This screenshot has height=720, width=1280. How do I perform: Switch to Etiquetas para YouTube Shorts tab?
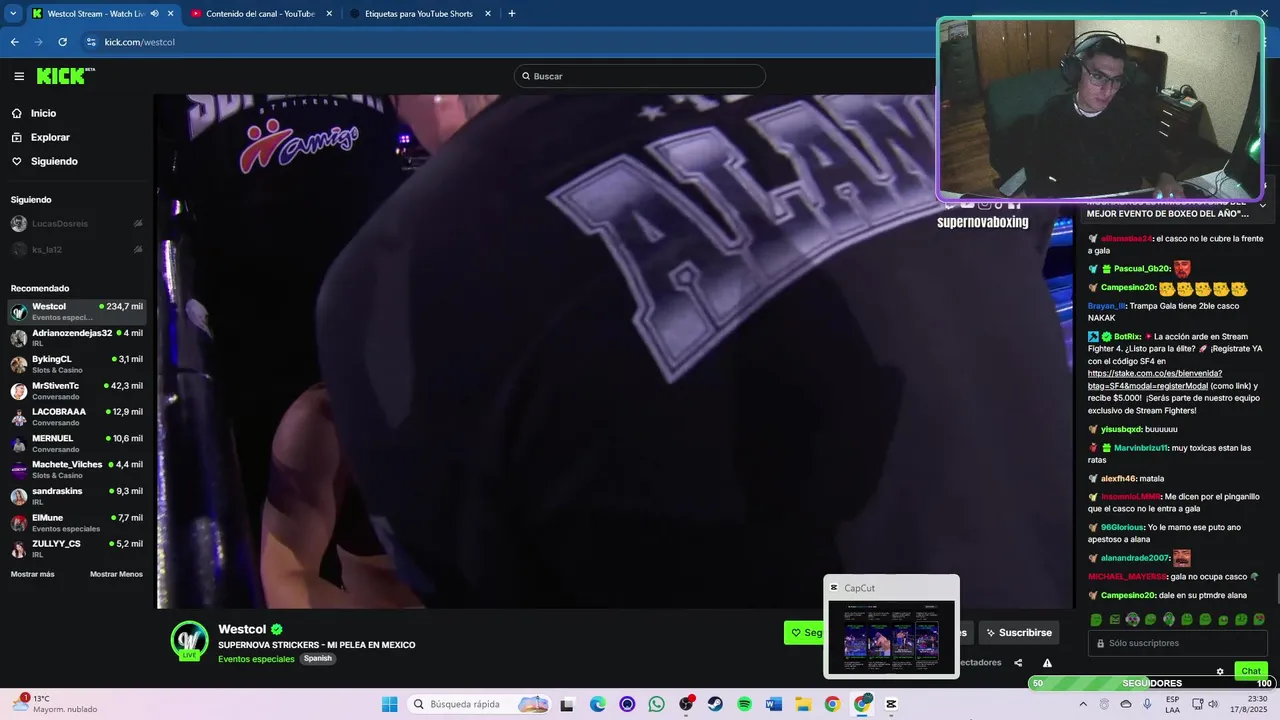click(420, 14)
